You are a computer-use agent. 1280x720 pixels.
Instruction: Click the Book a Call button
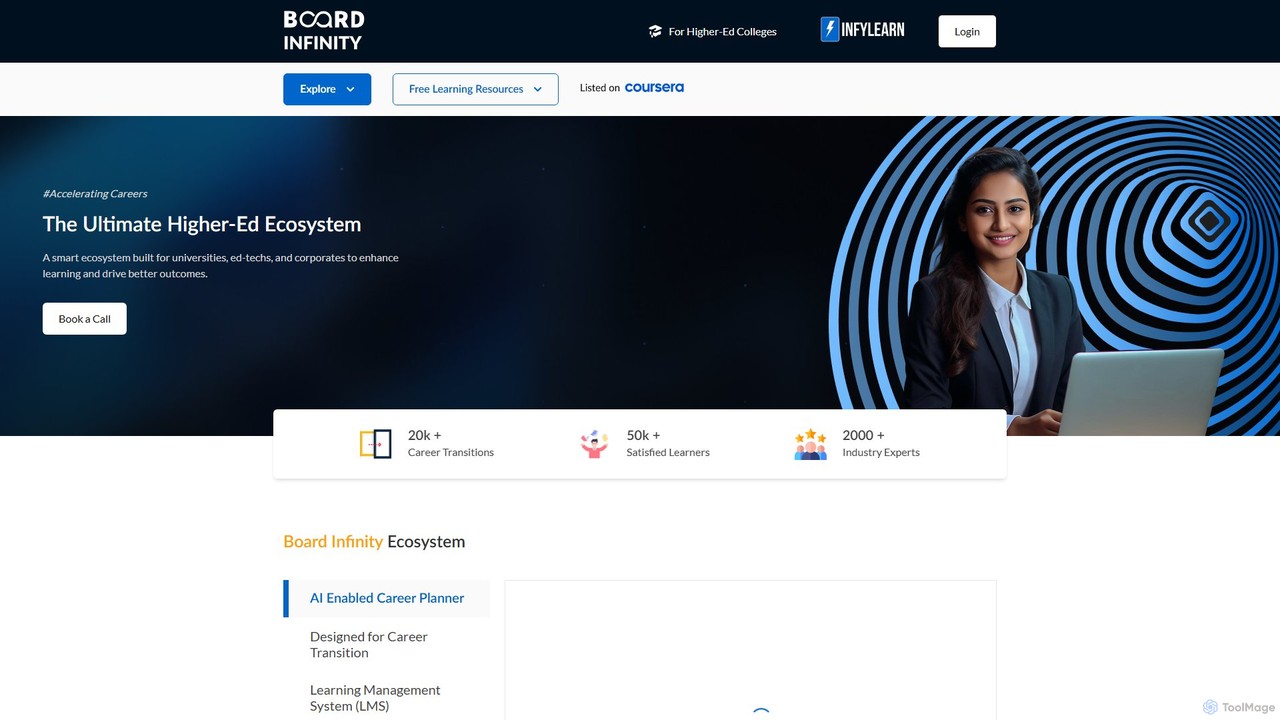(x=84, y=319)
